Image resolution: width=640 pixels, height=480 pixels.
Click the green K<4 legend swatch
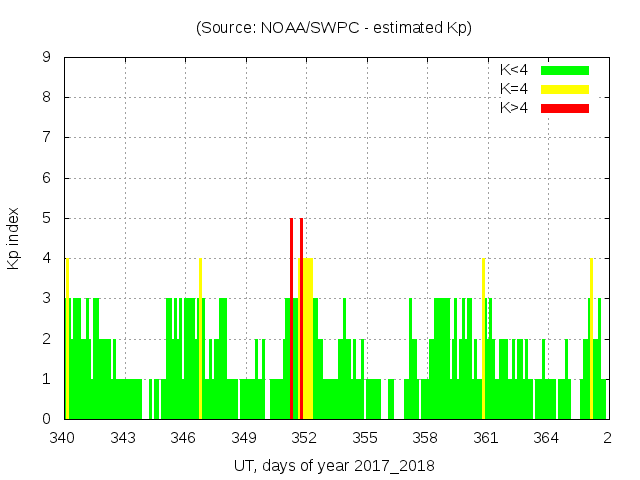565,70
